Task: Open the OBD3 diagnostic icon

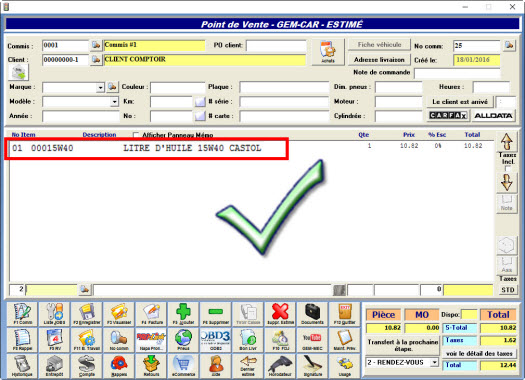Action: click(x=215, y=339)
